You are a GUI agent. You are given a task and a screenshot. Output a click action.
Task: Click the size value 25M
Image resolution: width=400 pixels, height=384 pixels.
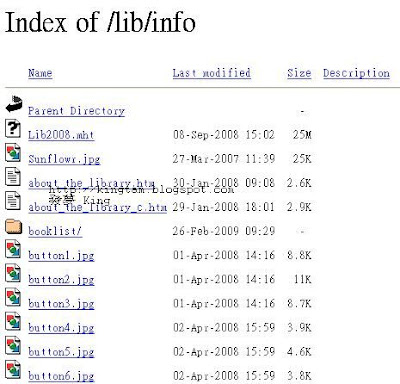302,135
